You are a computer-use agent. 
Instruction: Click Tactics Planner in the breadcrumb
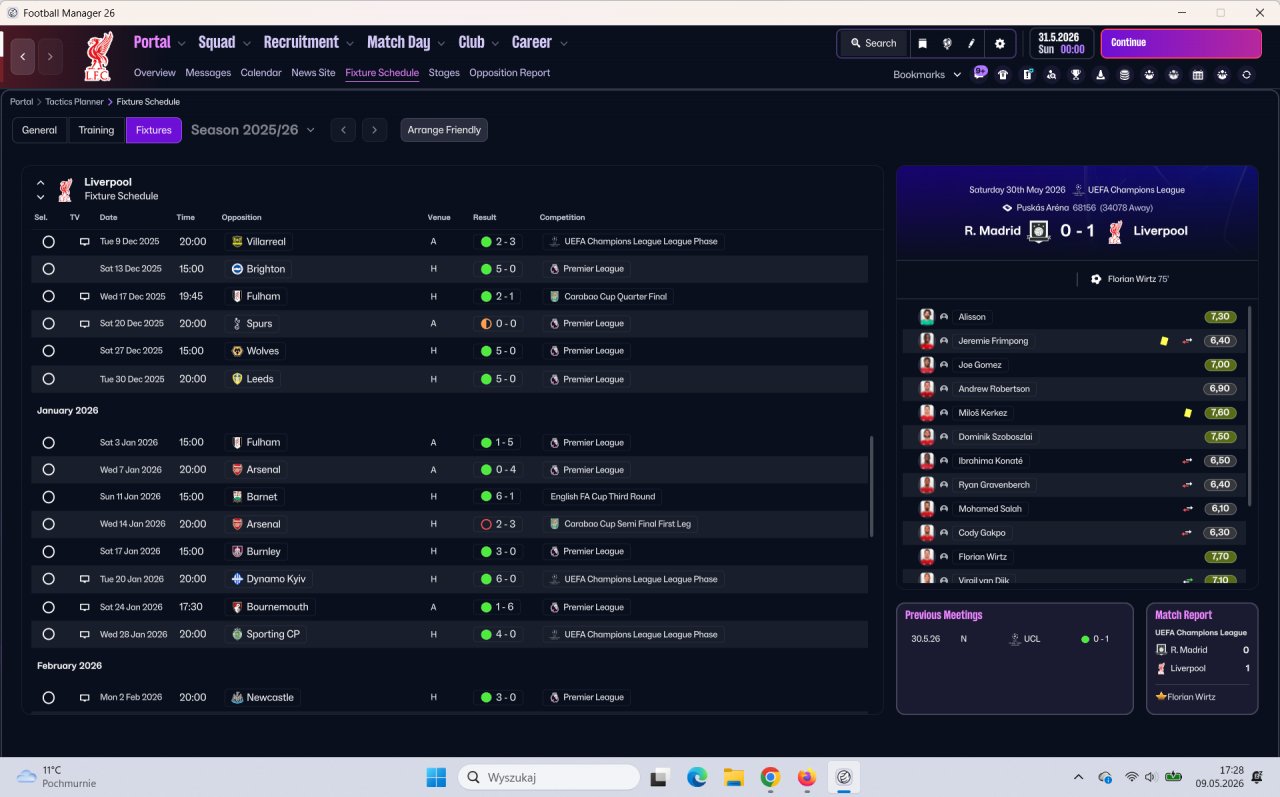(x=74, y=102)
